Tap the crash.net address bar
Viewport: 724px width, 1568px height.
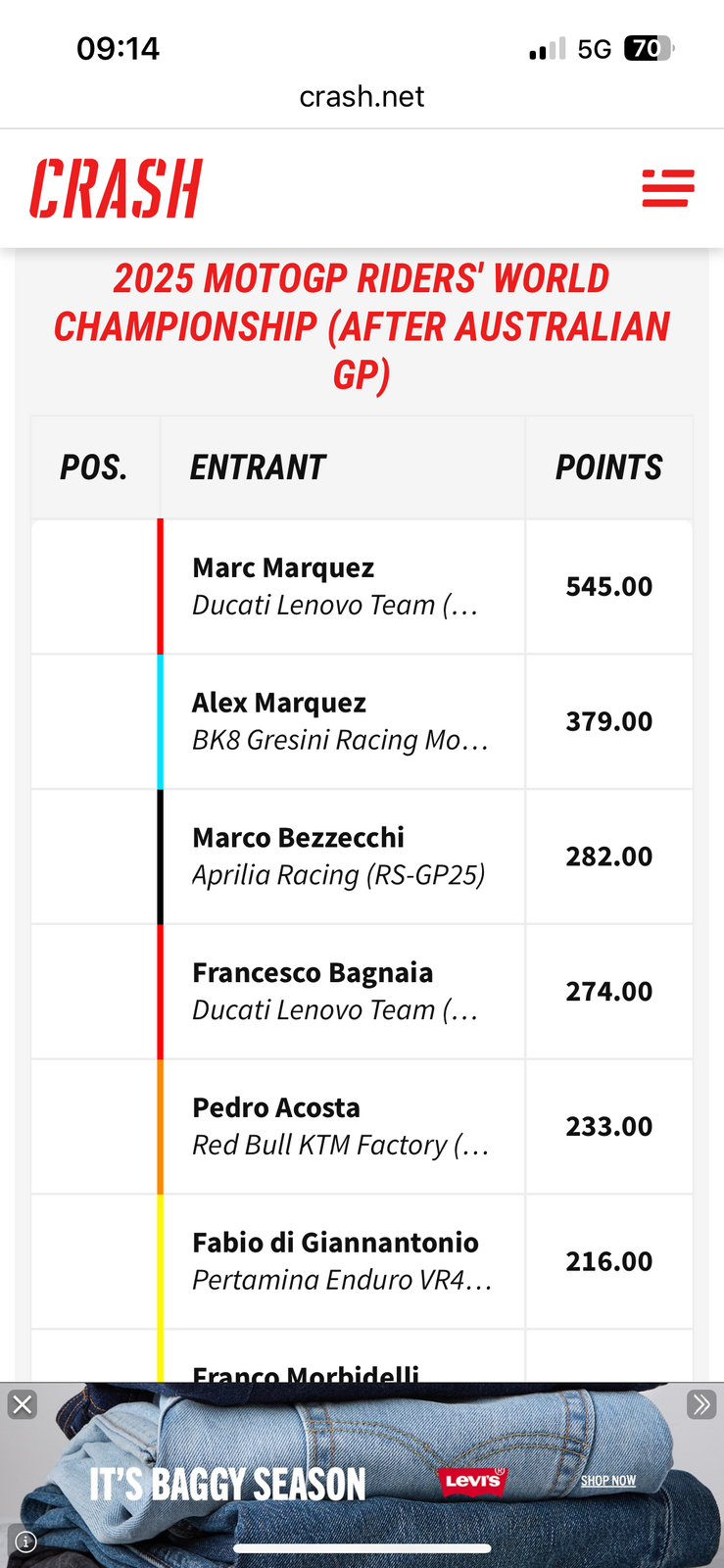(362, 96)
